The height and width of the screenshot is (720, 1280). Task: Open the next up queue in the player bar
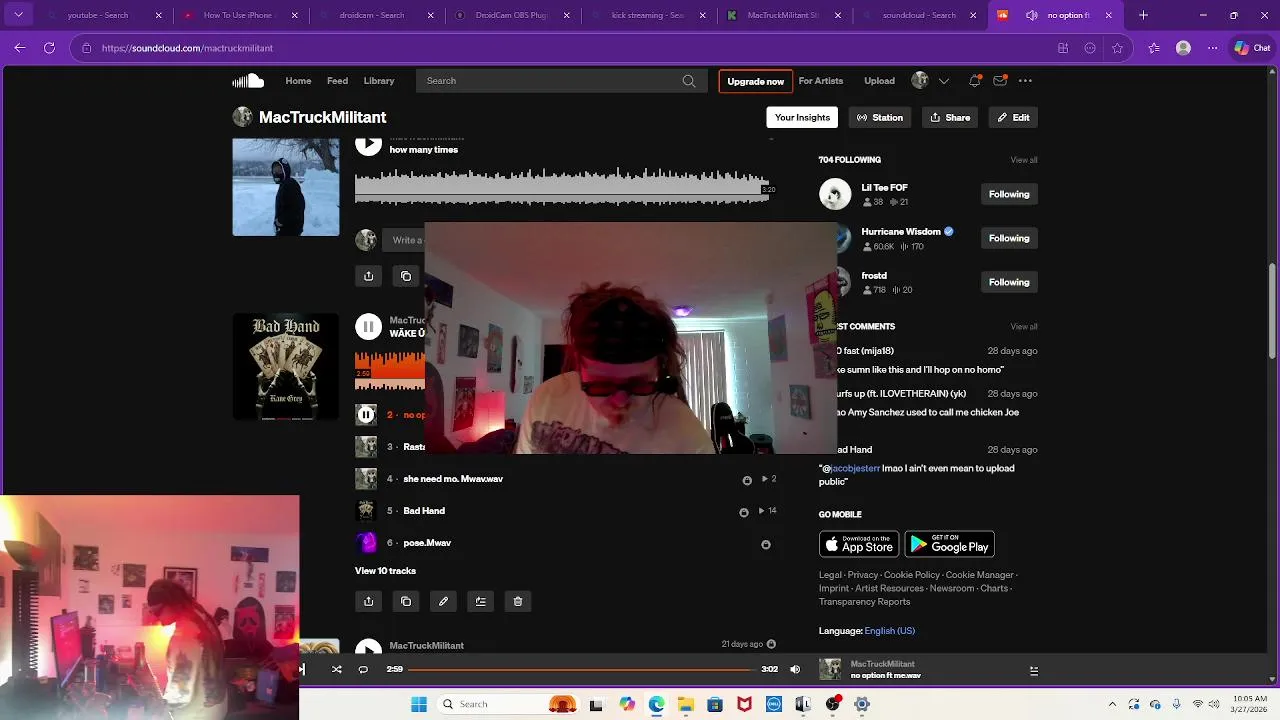pos(1034,670)
